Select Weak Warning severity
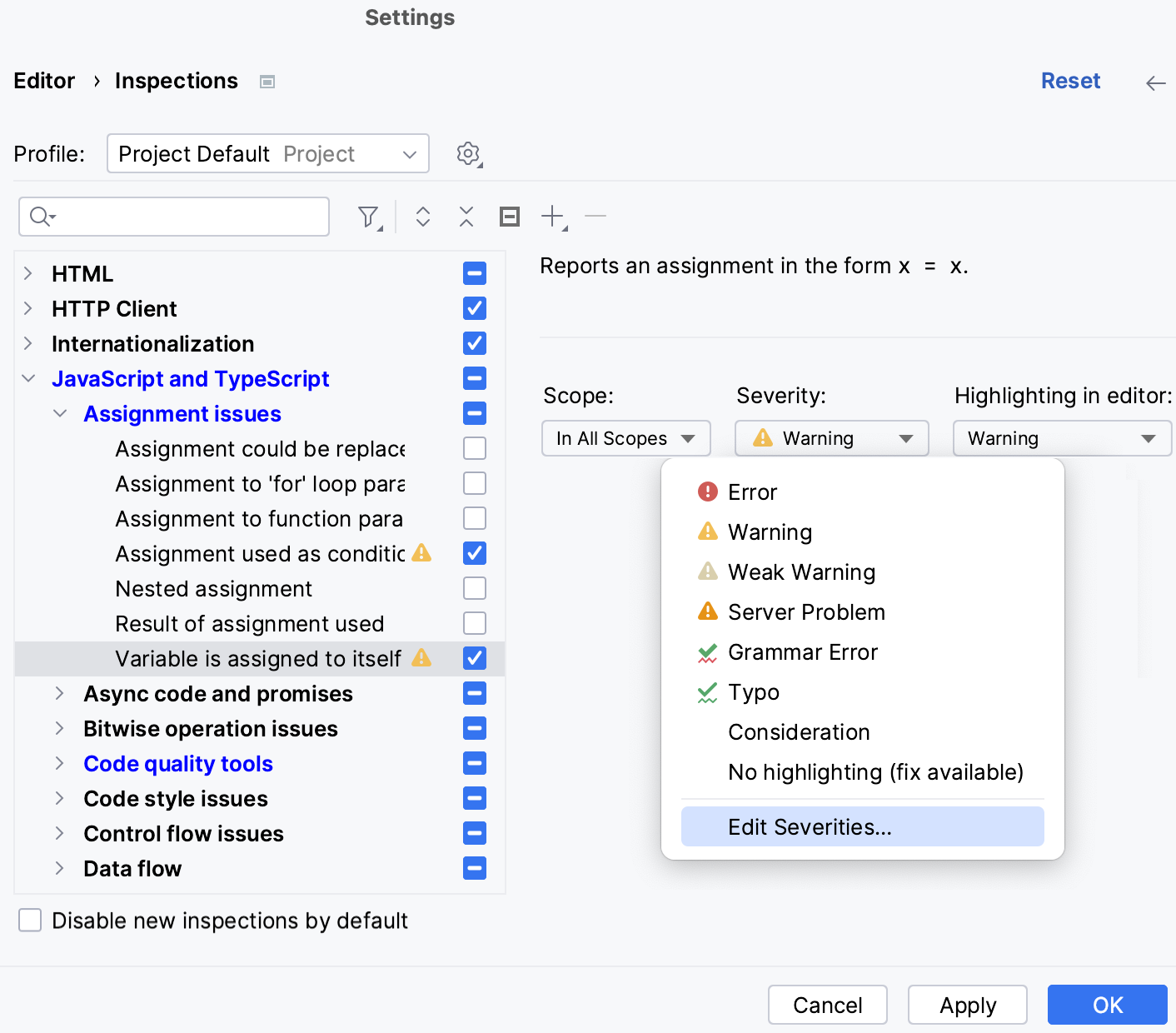This screenshot has width=1176, height=1033. pos(800,572)
